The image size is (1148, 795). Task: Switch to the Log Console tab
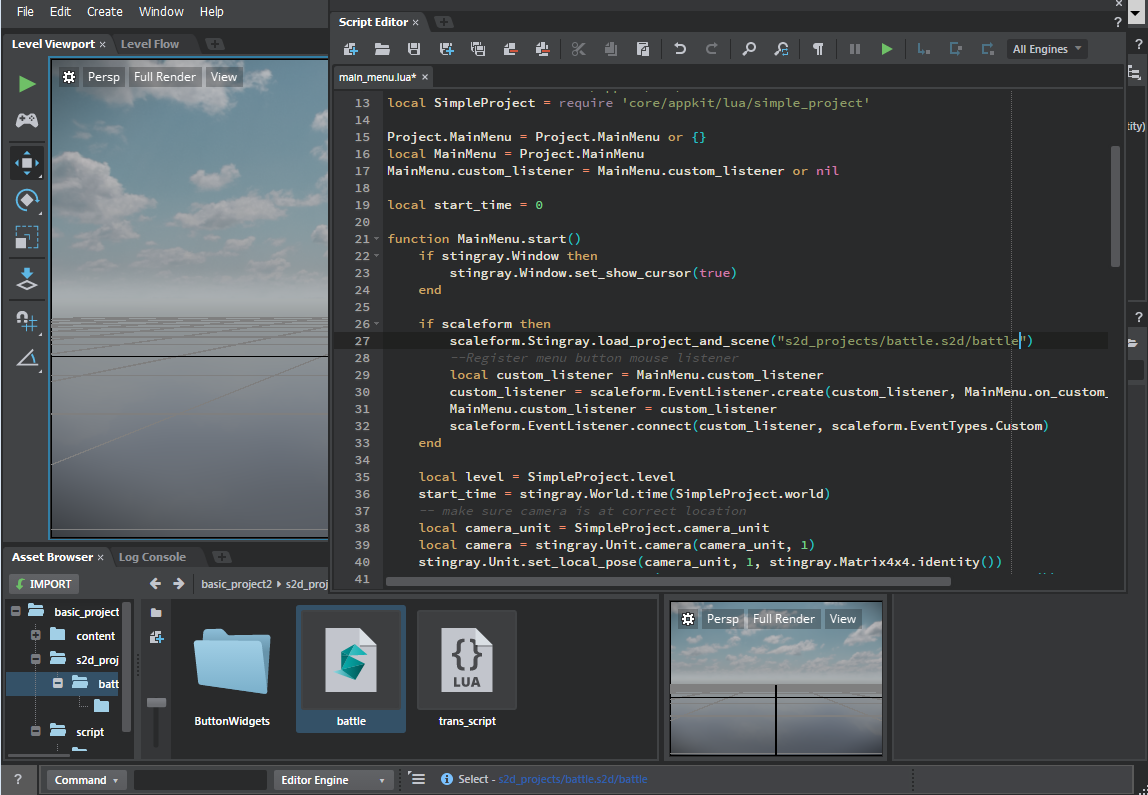click(x=152, y=557)
